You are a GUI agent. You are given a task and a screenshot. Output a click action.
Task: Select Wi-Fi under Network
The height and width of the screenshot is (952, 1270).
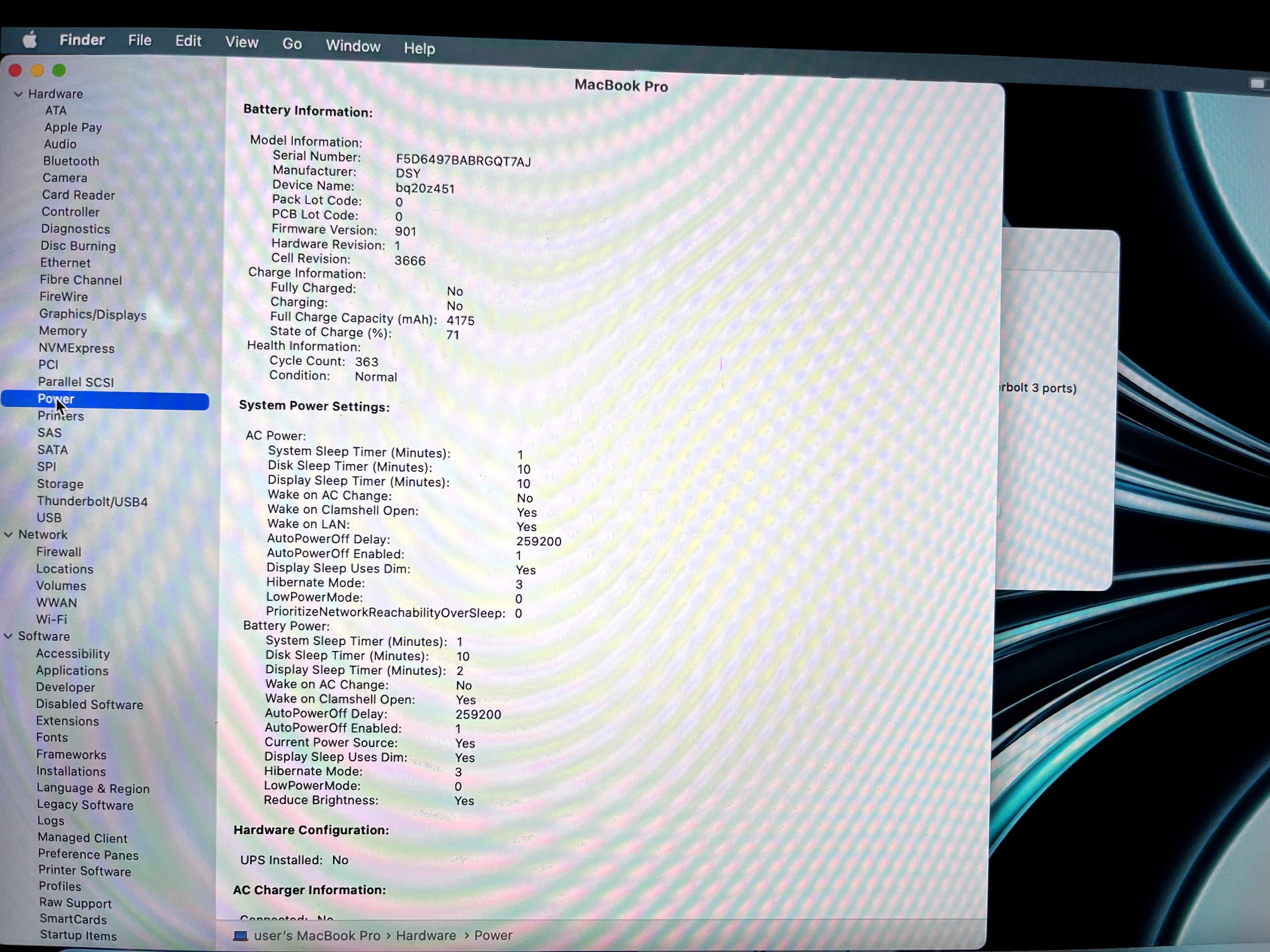(x=52, y=620)
